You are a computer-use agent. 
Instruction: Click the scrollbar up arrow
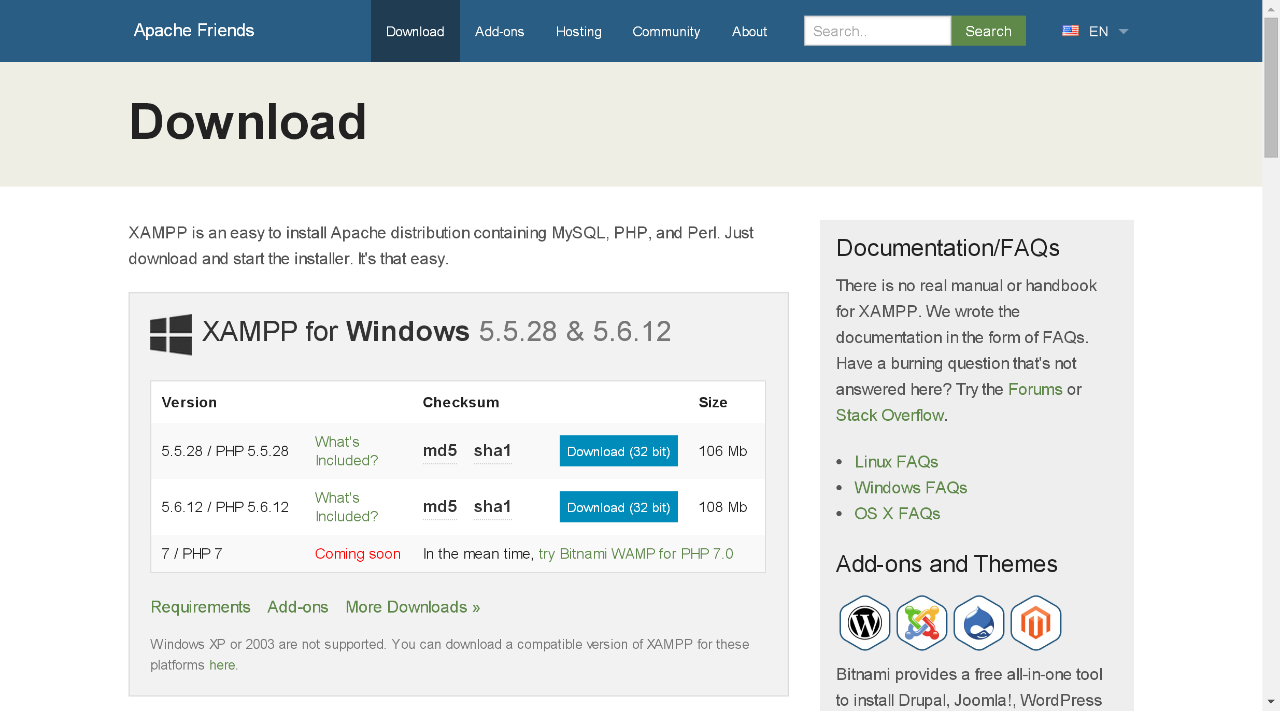point(1271,8)
